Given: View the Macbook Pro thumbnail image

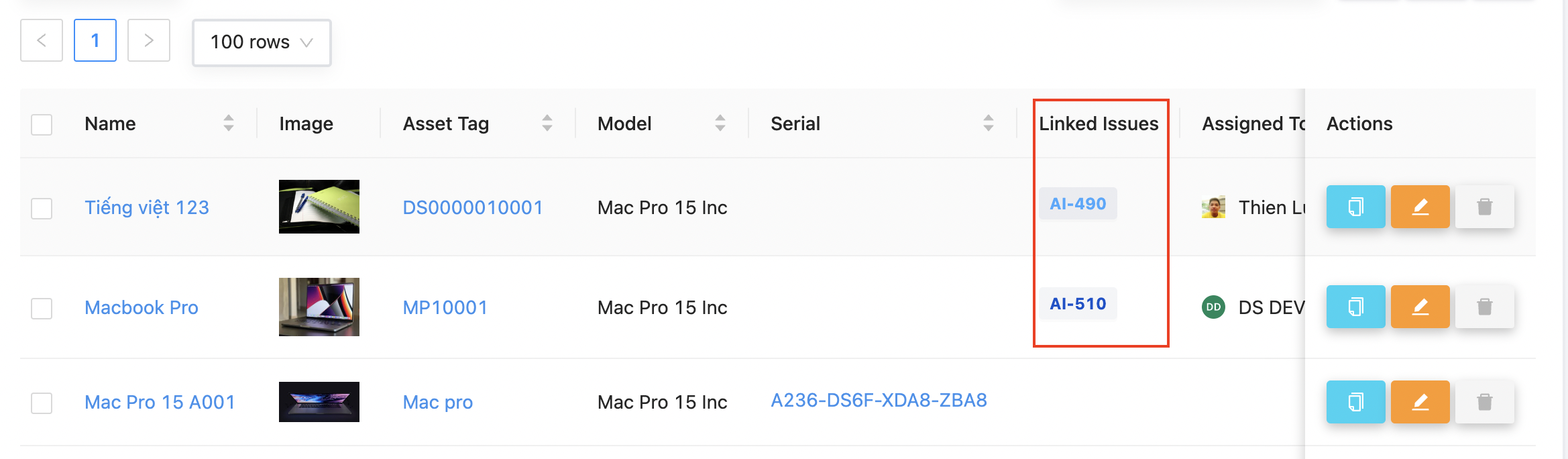Looking at the screenshot, I should pyautogui.click(x=319, y=307).
